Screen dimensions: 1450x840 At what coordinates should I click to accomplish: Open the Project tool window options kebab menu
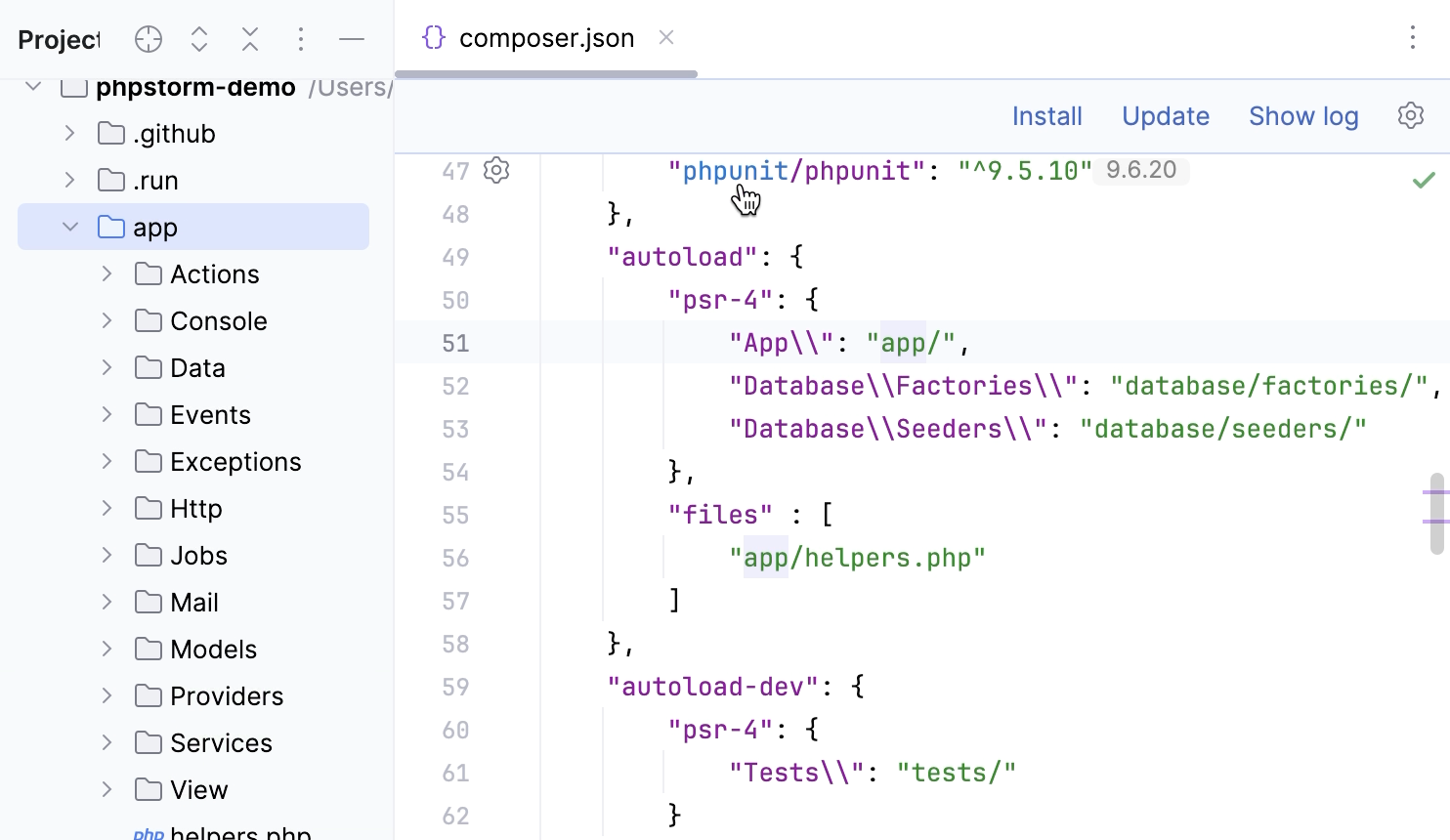[x=301, y=39]
